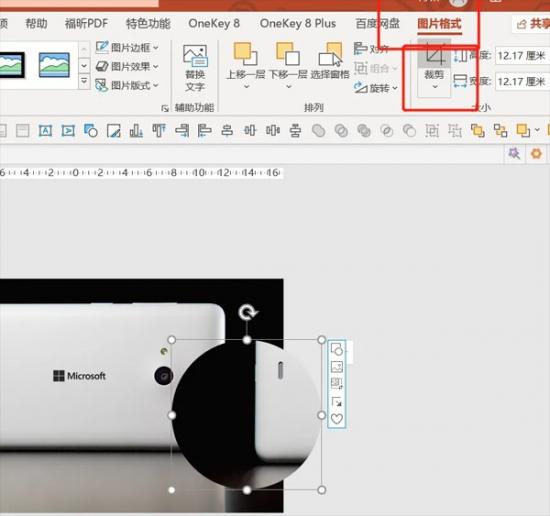550x516 pixels.
Task: Click the text box [A] toolbar icon
Action: pos(45,131)
